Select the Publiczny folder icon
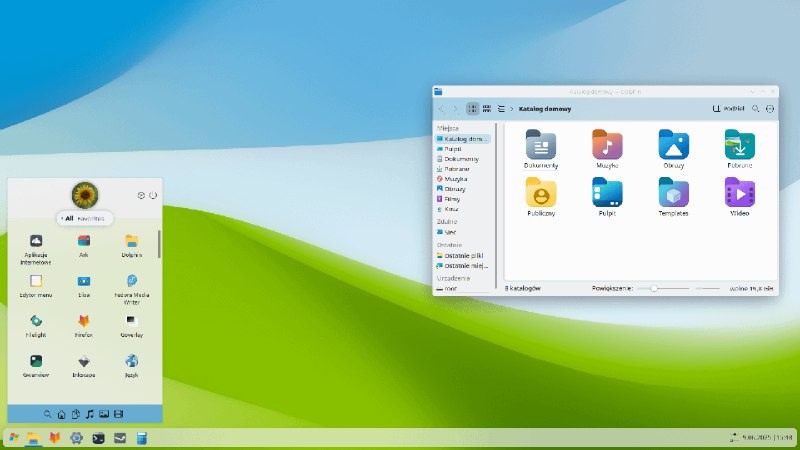The height and width of the screenshot is (450, 800). point(541,192)
